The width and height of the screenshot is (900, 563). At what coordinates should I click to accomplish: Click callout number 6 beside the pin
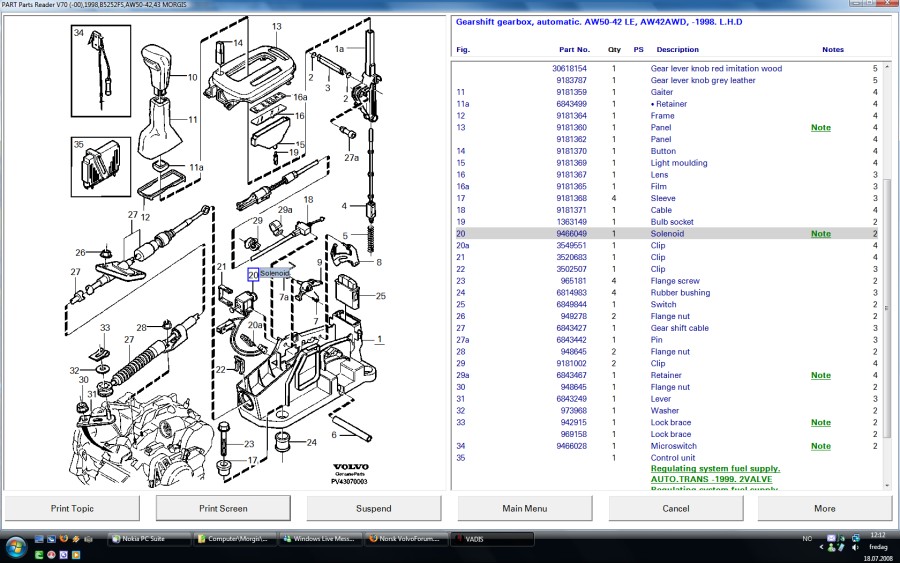click(x=334, y=435)
